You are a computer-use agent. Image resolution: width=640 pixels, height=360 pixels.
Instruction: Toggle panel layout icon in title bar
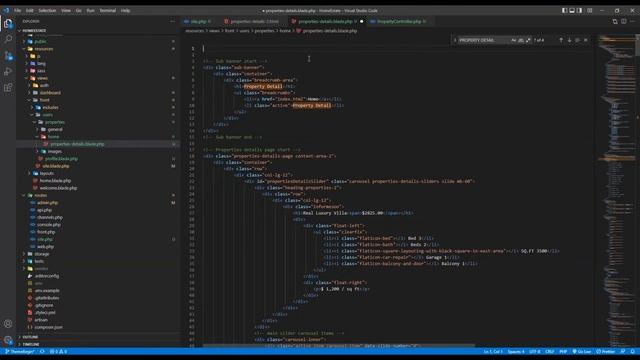click(572, 11)
